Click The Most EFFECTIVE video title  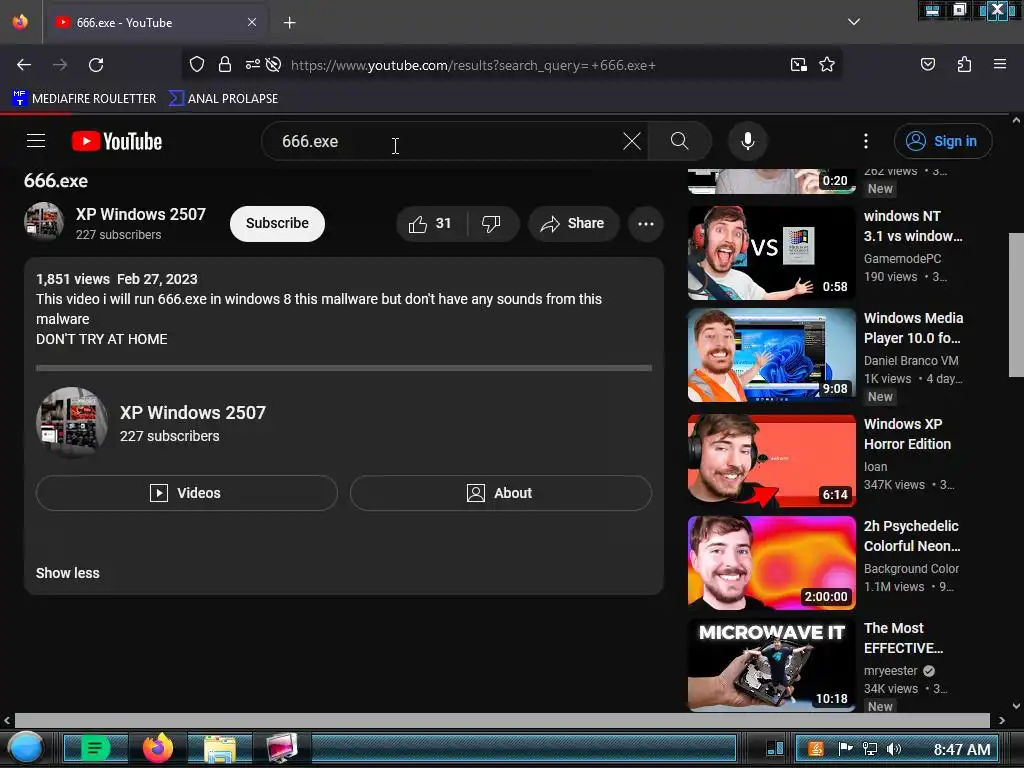coord(903,638)
